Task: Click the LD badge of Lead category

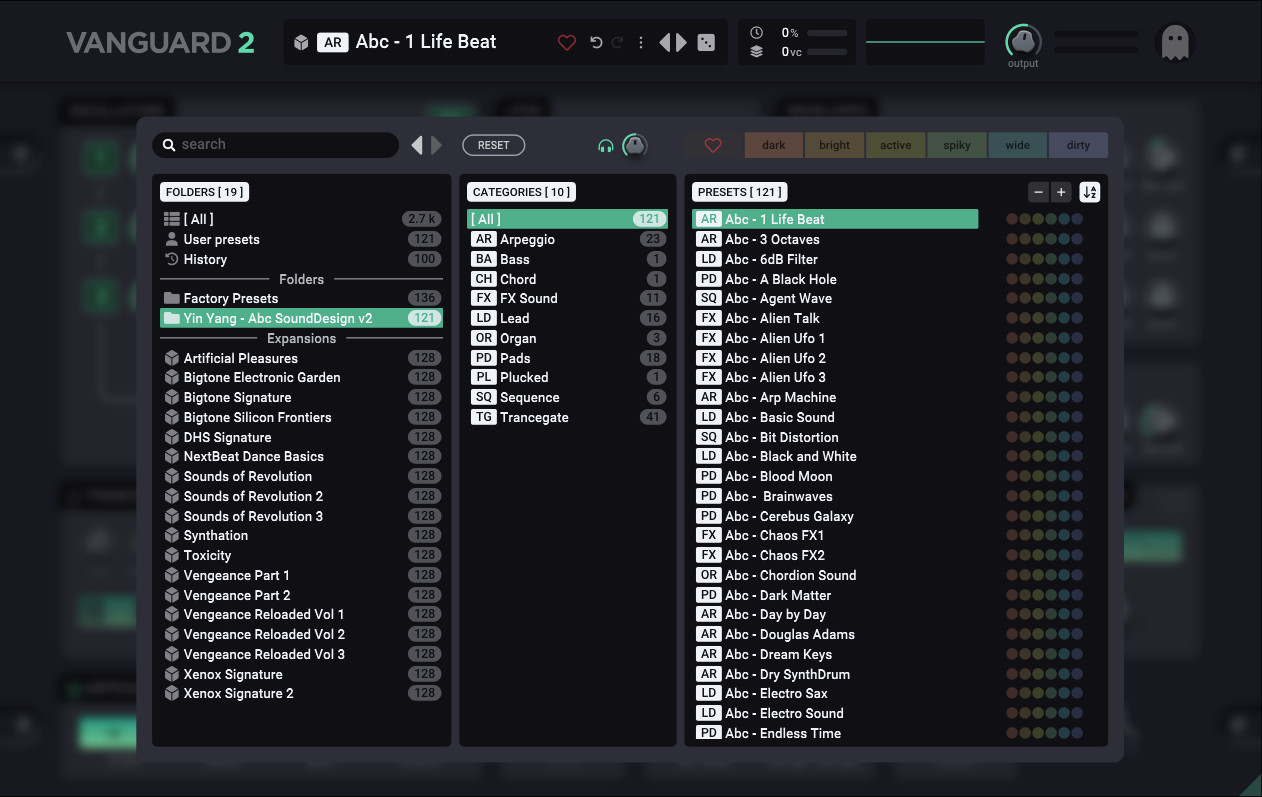Action: 484,318
